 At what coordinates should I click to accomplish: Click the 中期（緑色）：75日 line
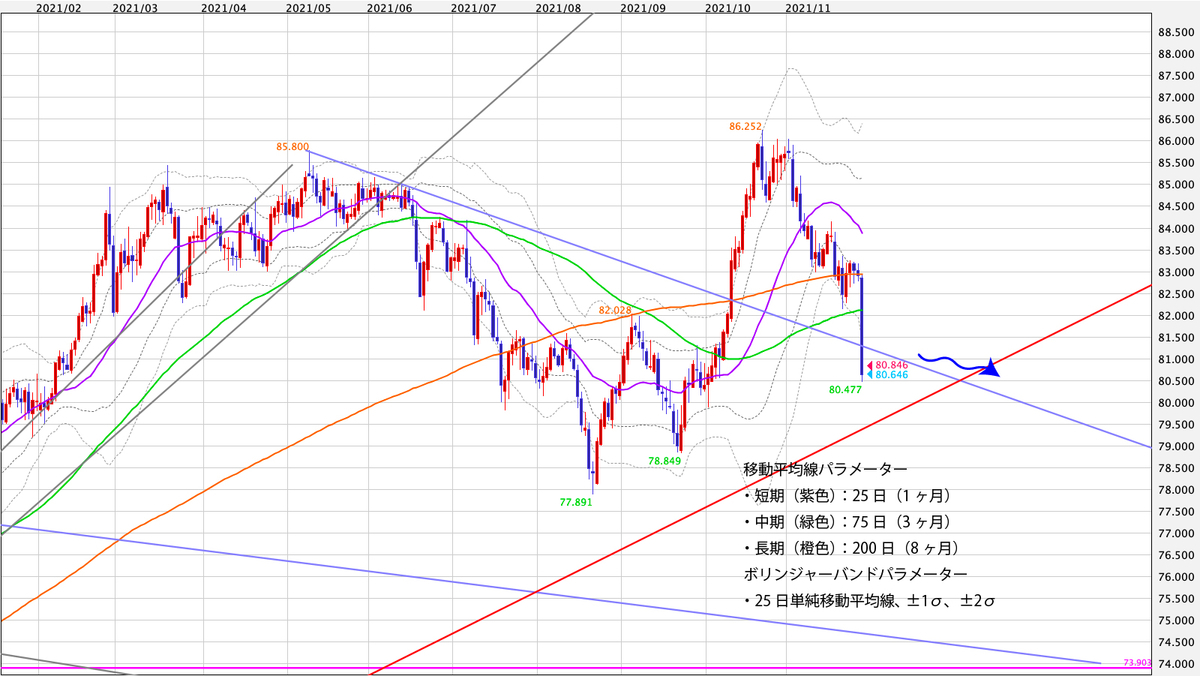[x=846, y=521]
